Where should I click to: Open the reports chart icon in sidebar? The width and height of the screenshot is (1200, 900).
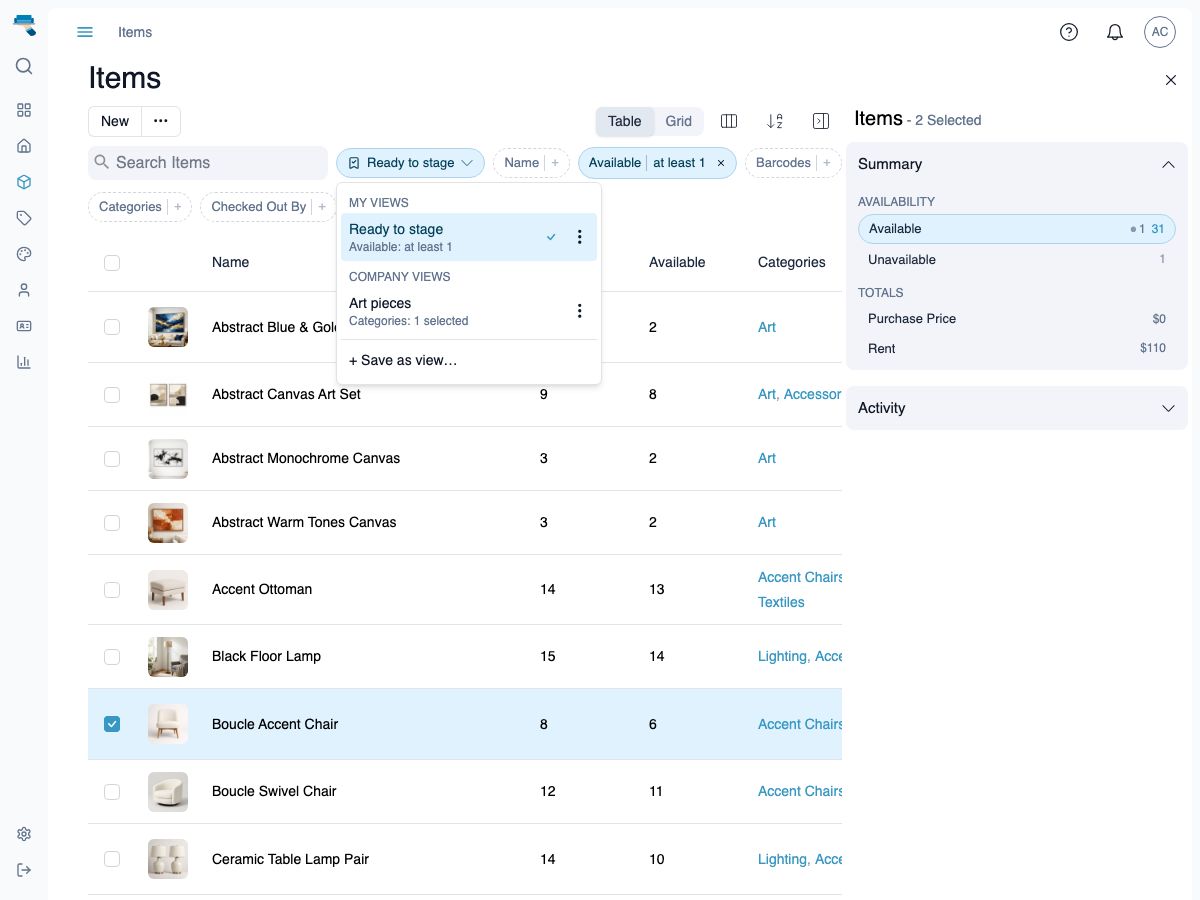pyautogui.click(x=24, y=362)
